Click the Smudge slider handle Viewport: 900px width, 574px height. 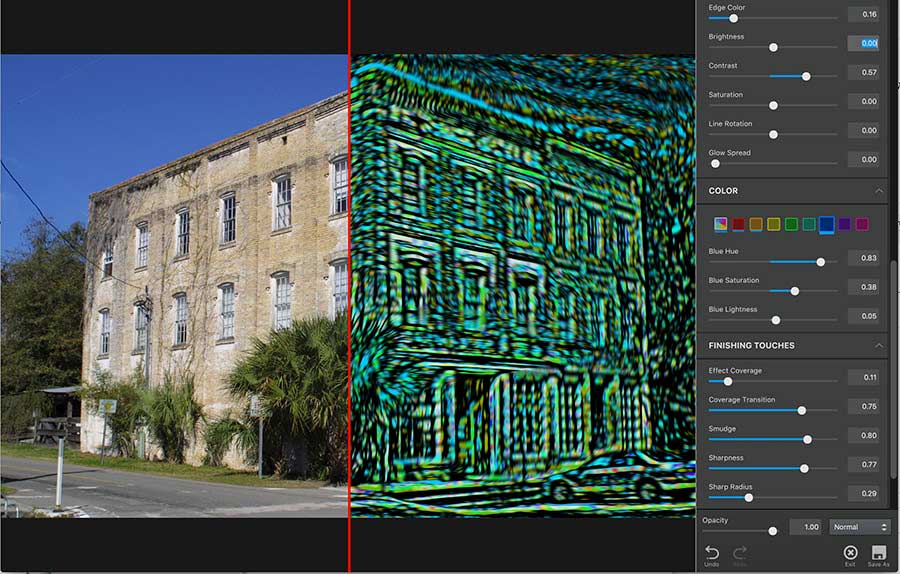point(807,439)
